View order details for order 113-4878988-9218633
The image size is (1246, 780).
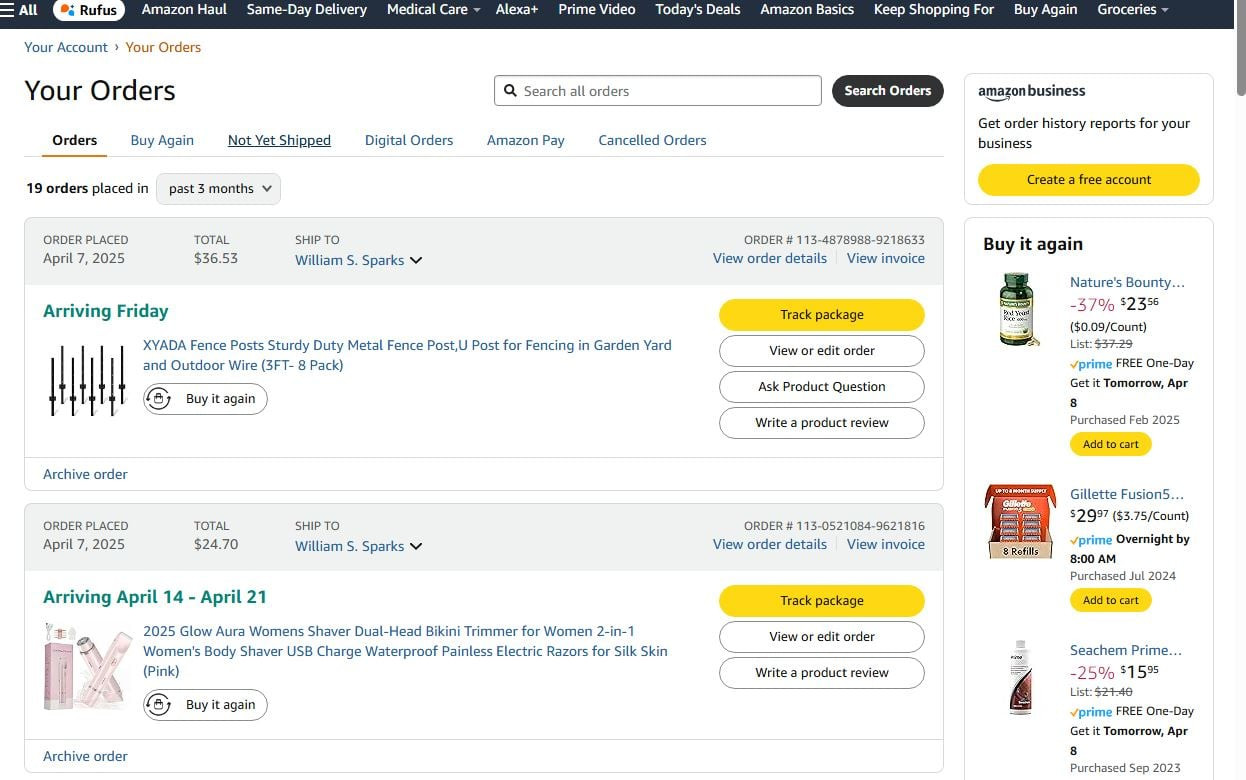tap(770, 258)
